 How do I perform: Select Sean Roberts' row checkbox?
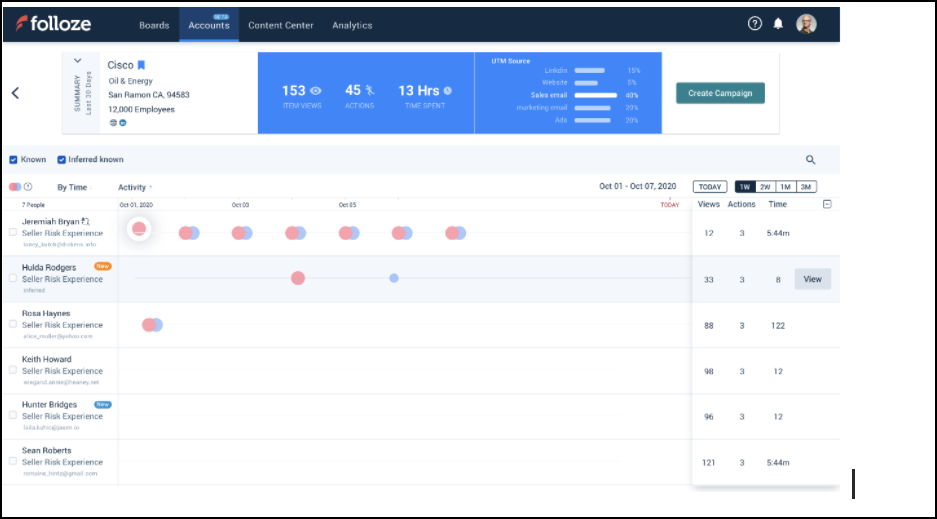(x=13, y=462)
